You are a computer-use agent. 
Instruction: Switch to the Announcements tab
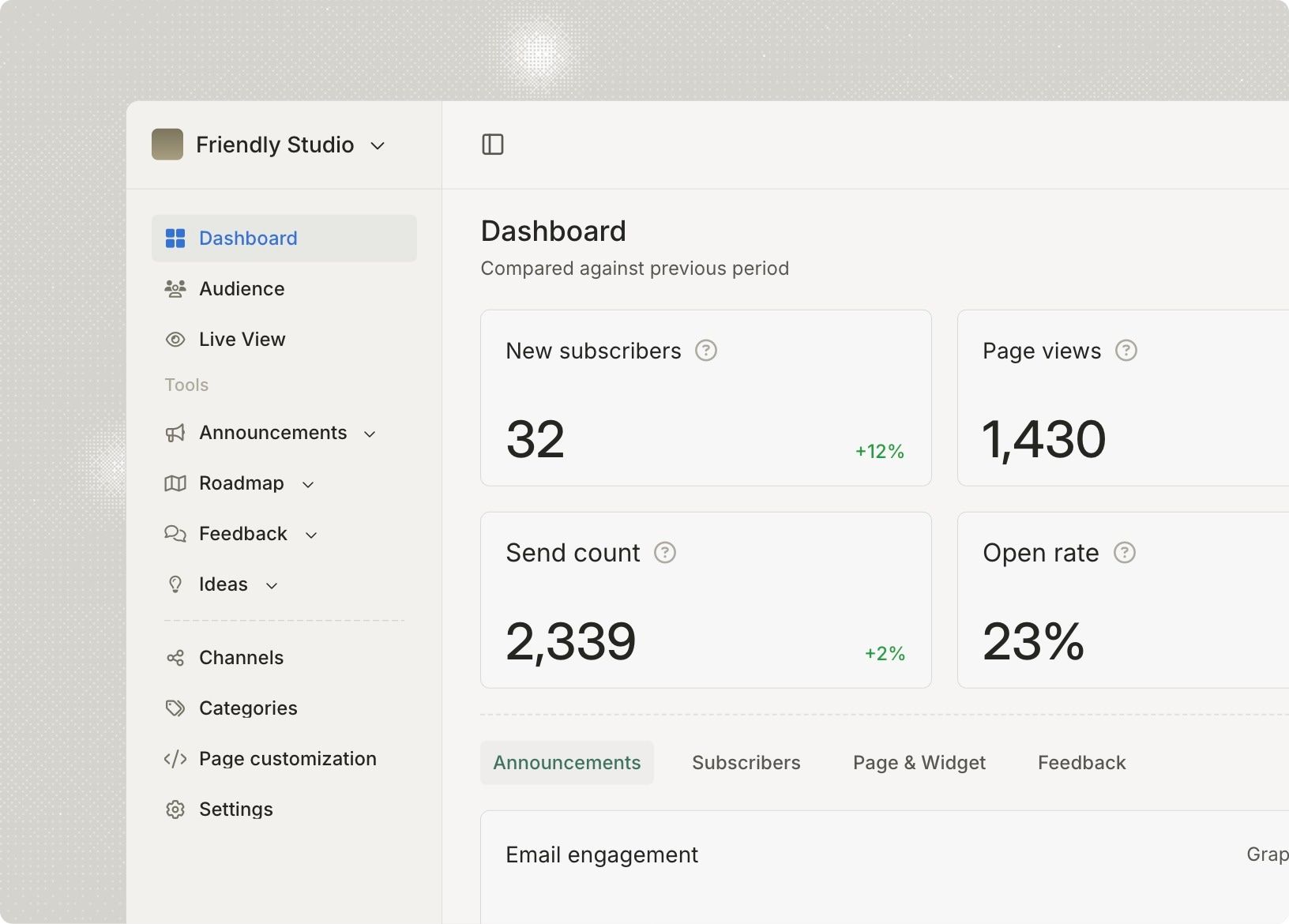[567, 763]
